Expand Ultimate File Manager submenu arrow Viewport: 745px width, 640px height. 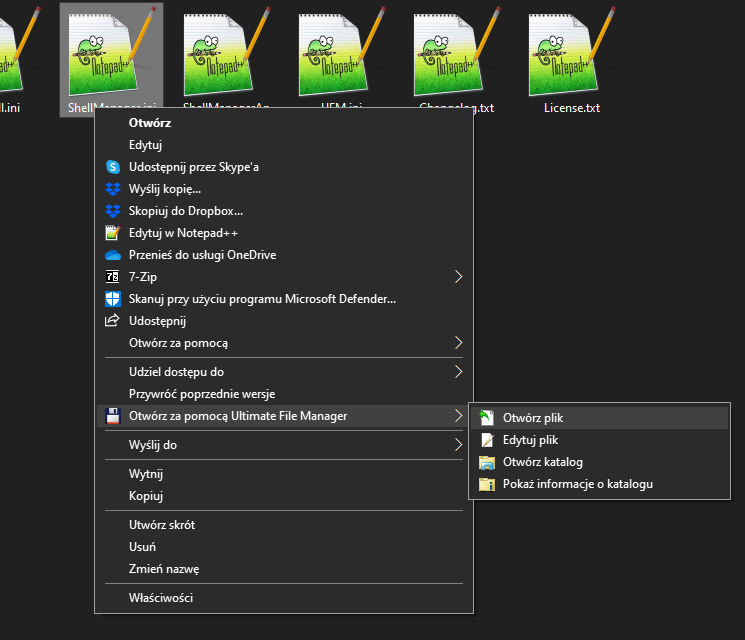coord(458,416)
